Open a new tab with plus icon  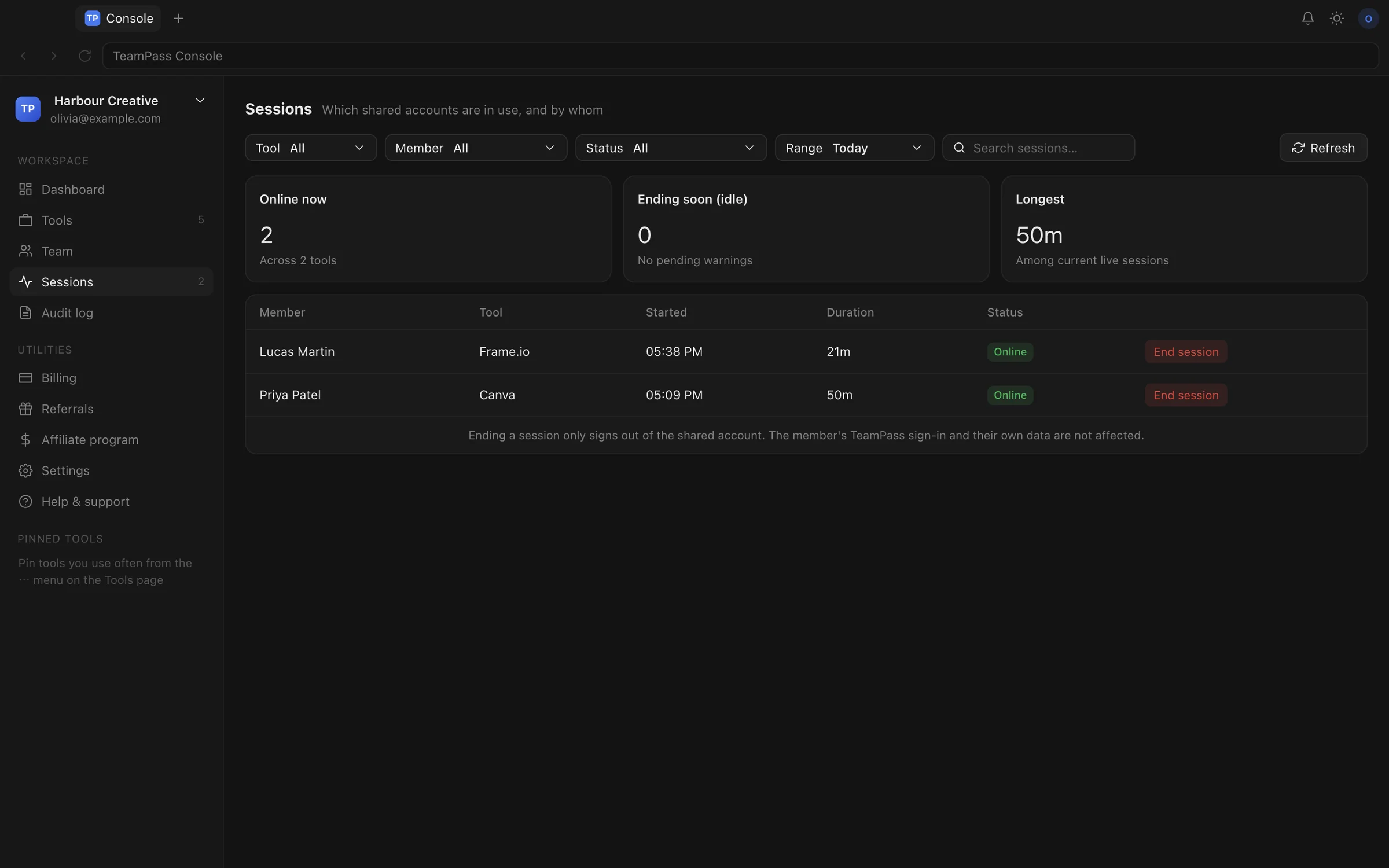[x=178, y=19]
